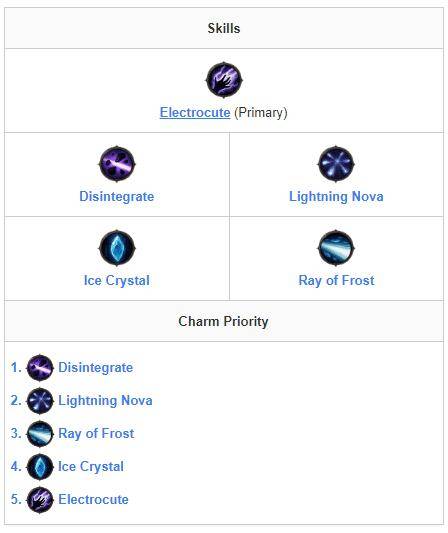Click the Lightning Nova icon in Charm Priority
Screen dimensions: 448x533
40,400
